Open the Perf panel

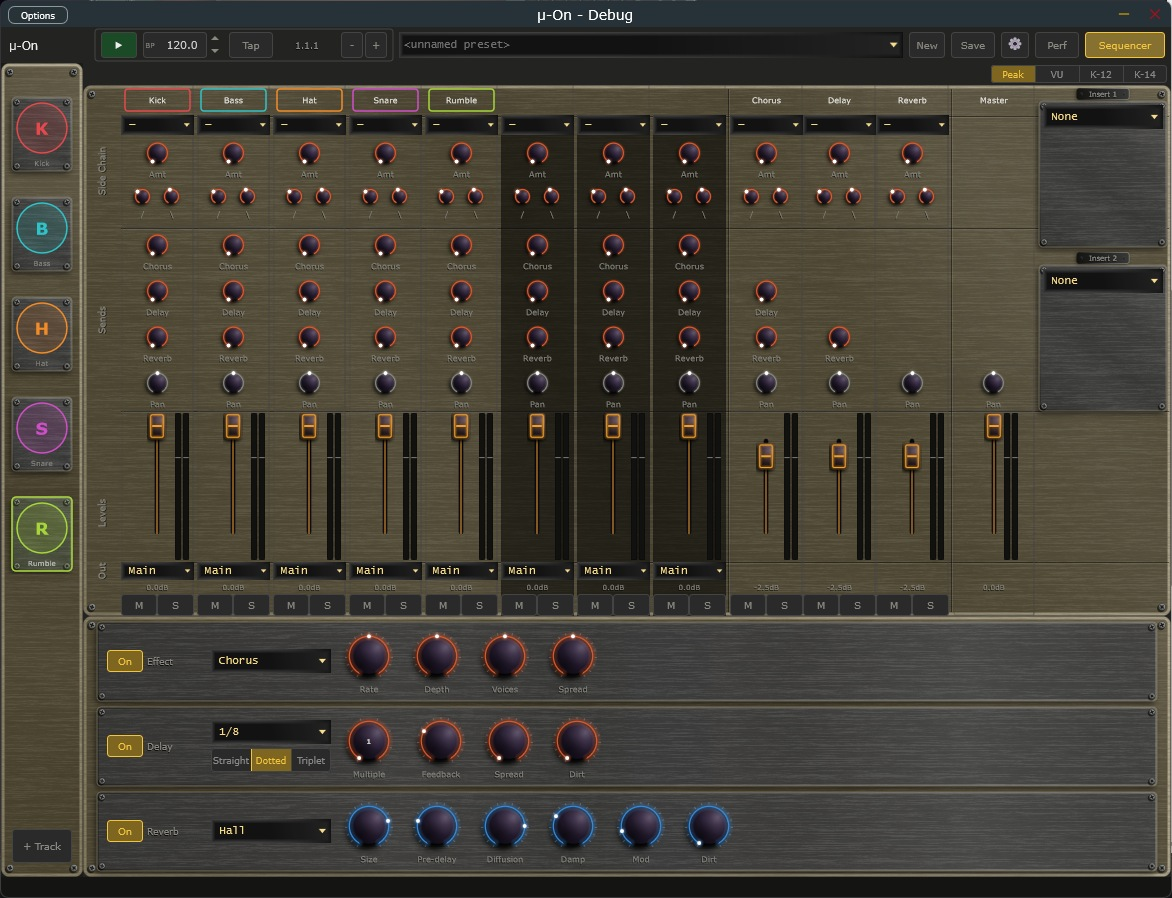[x=1057, y=45]
